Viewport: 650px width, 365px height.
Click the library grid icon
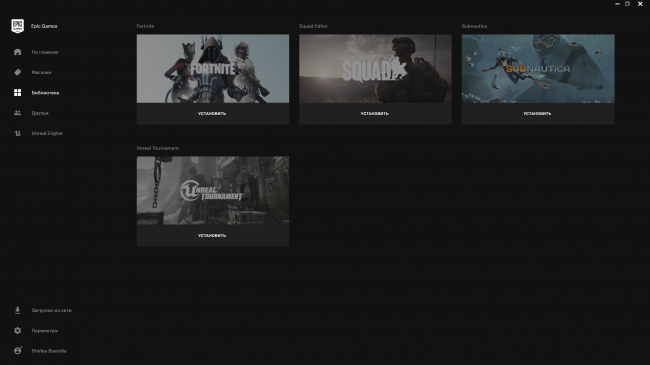pyautogui.click(x=17, y=92)
